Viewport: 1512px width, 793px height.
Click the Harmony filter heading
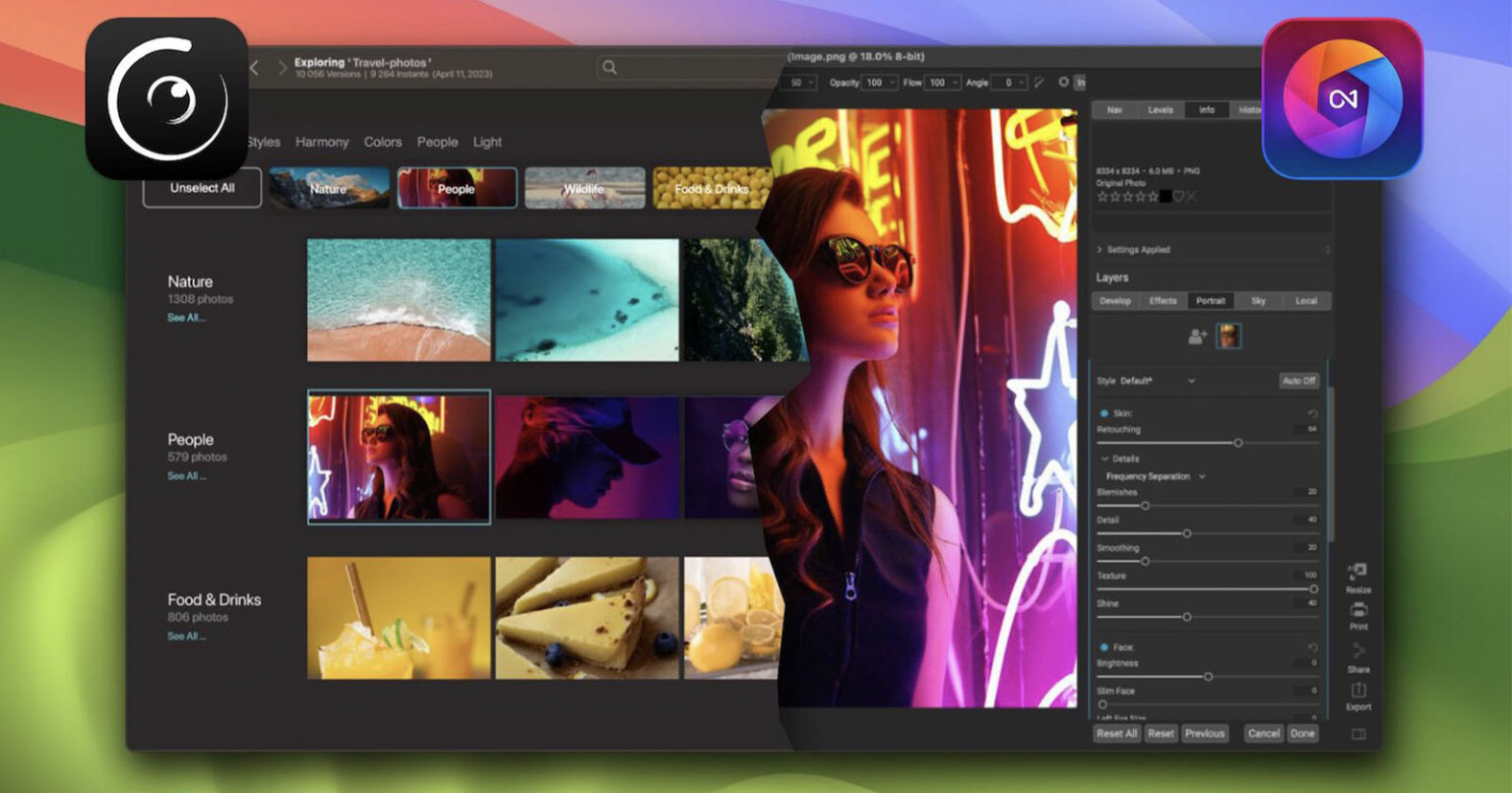[322, 142]
